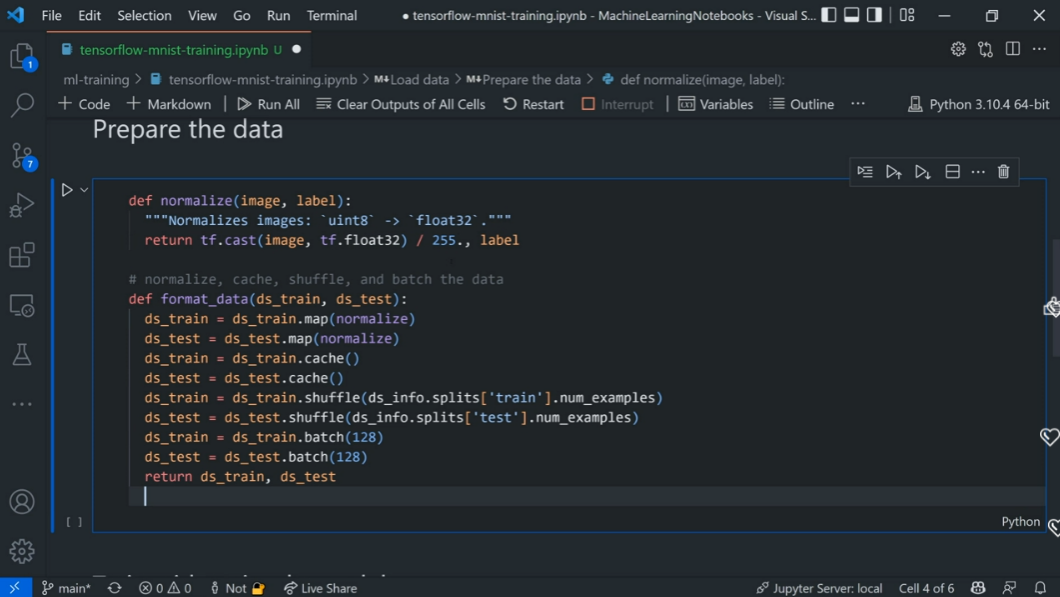Screen dimensions: 1060x597
Task: Expand run options dropdown beside cell
Action: point(85,190)
